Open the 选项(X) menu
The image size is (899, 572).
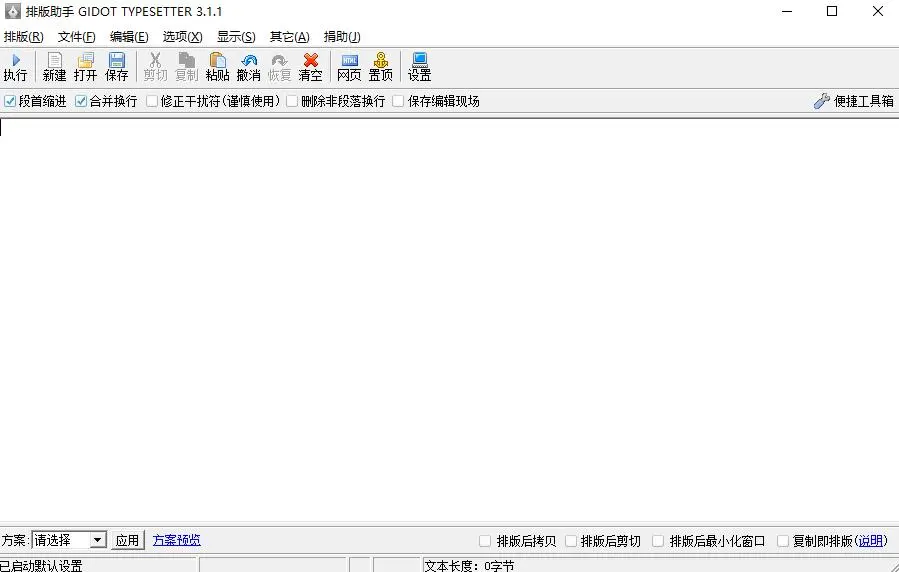coord(182,37)
